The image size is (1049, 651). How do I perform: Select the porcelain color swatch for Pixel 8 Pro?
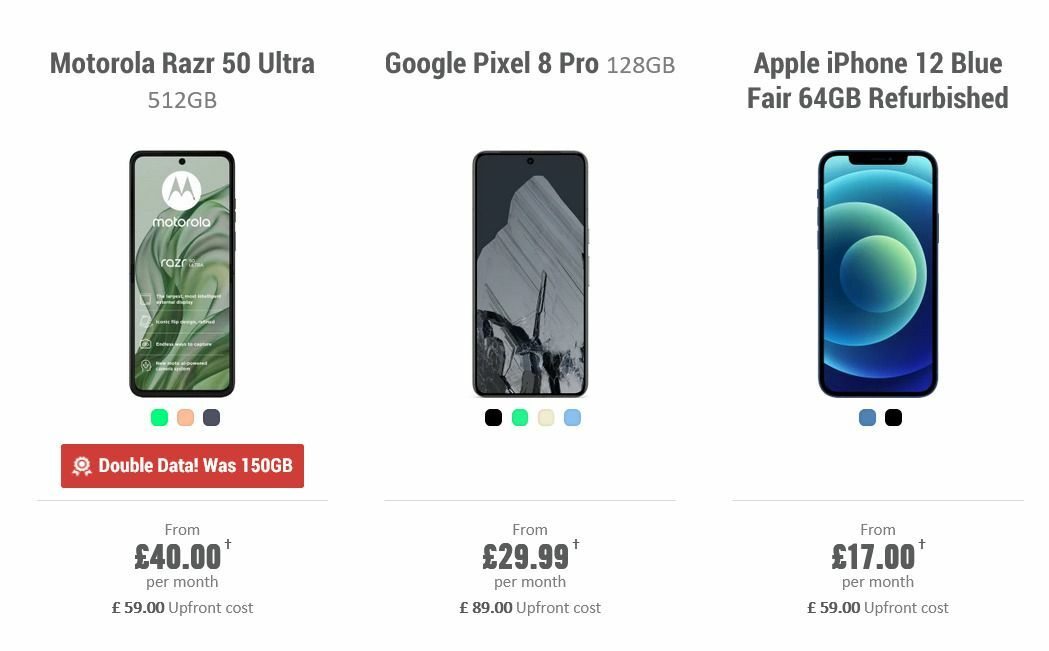(546, 417)
